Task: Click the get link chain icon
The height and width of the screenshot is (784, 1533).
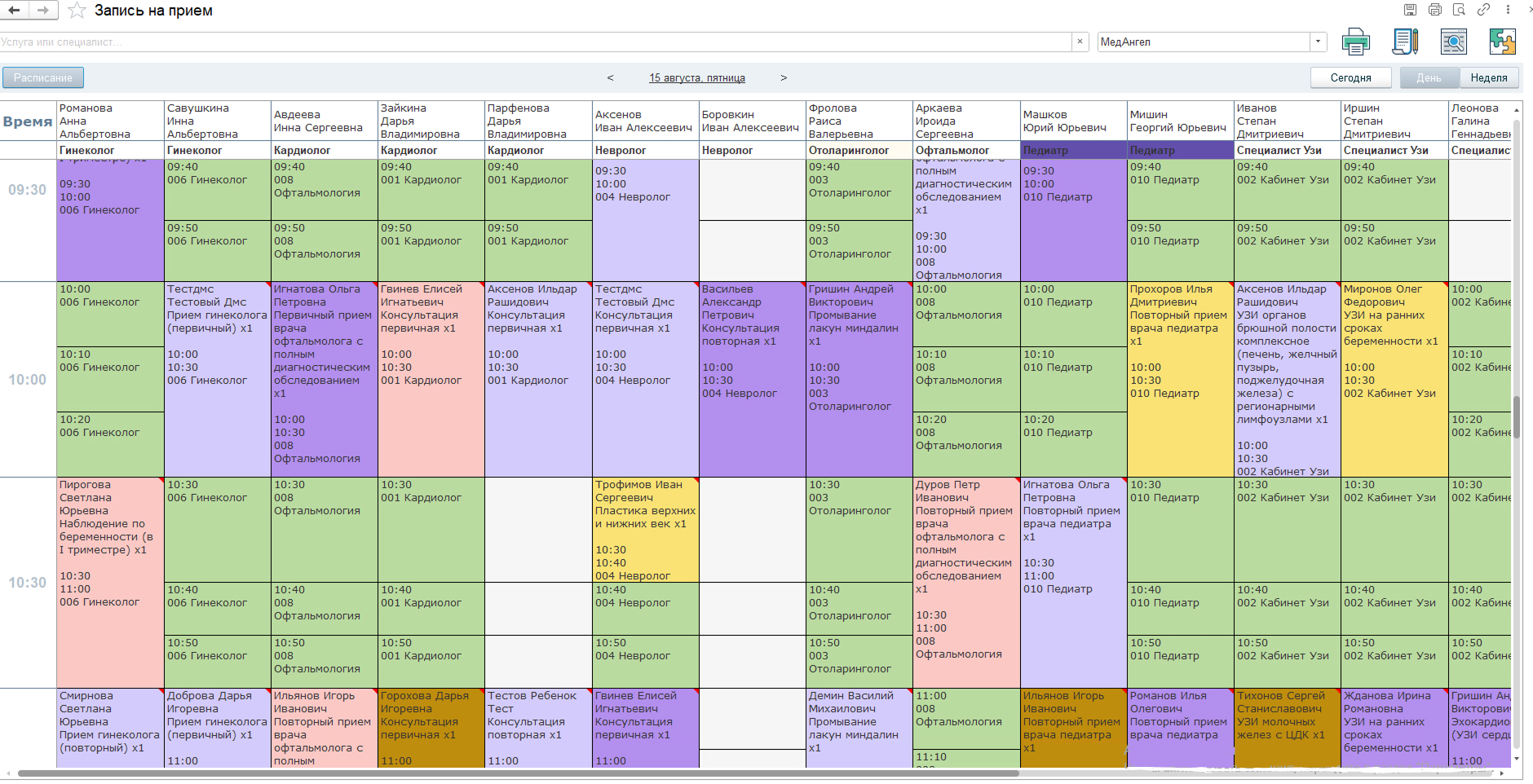Action: tap(1483, 10)
